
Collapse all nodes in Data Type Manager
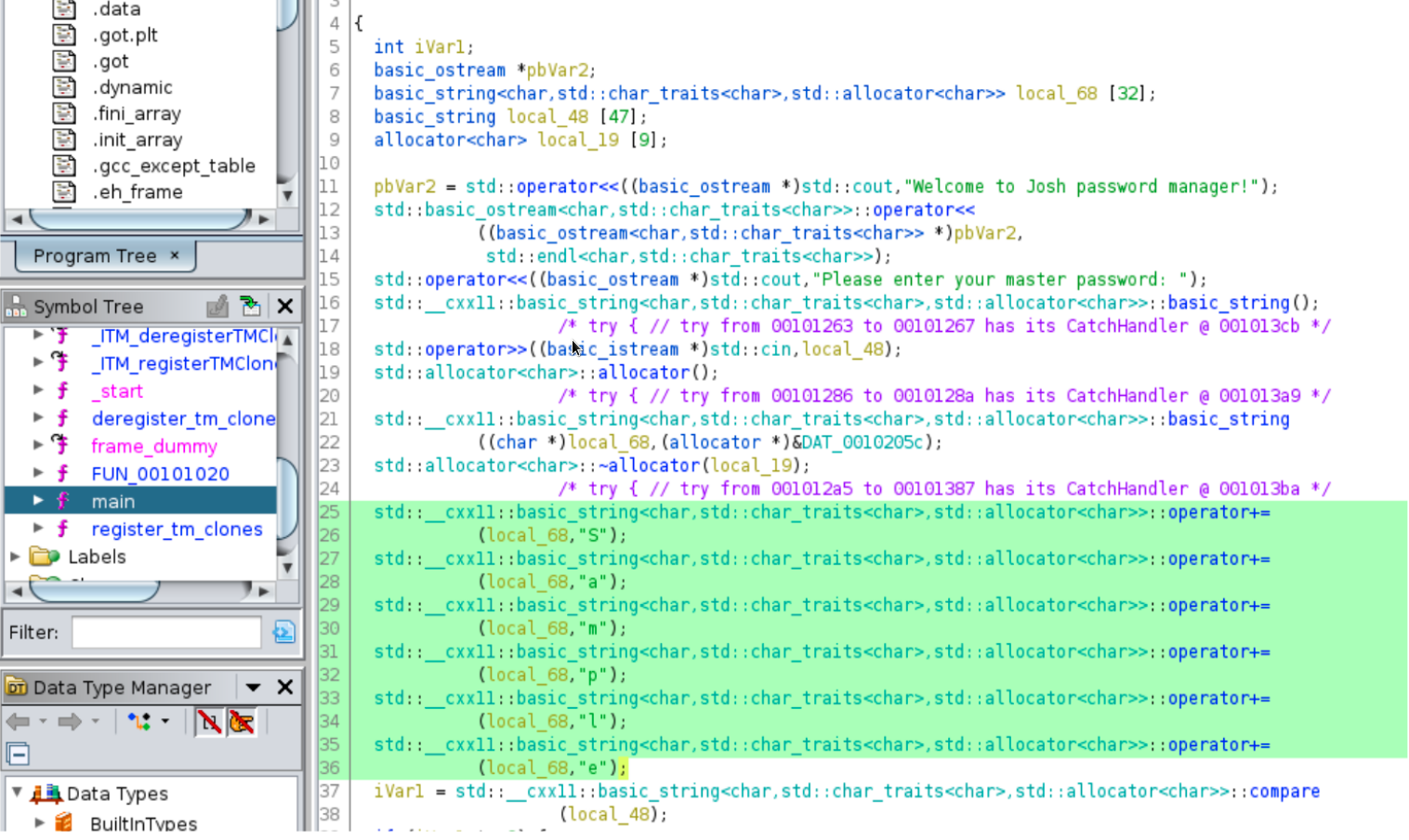18,754
